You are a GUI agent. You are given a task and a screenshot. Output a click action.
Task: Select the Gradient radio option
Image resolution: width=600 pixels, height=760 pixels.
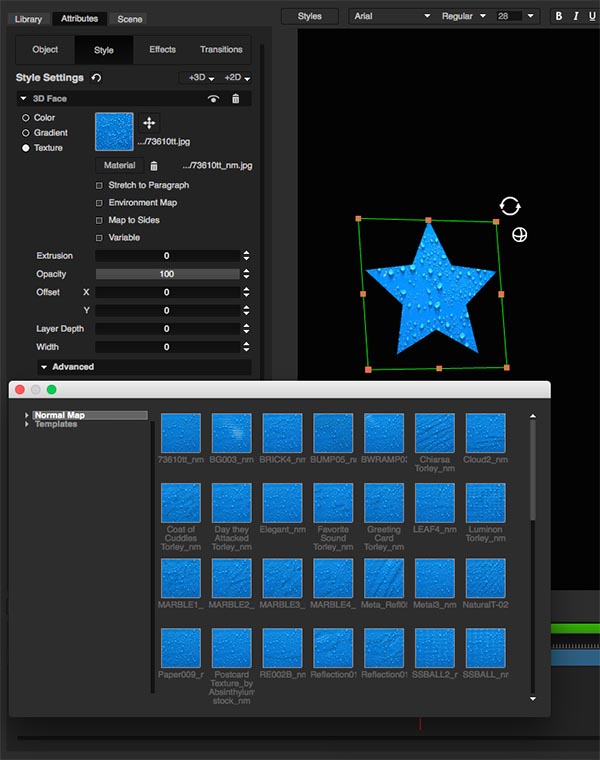click(x=26, y=133)
